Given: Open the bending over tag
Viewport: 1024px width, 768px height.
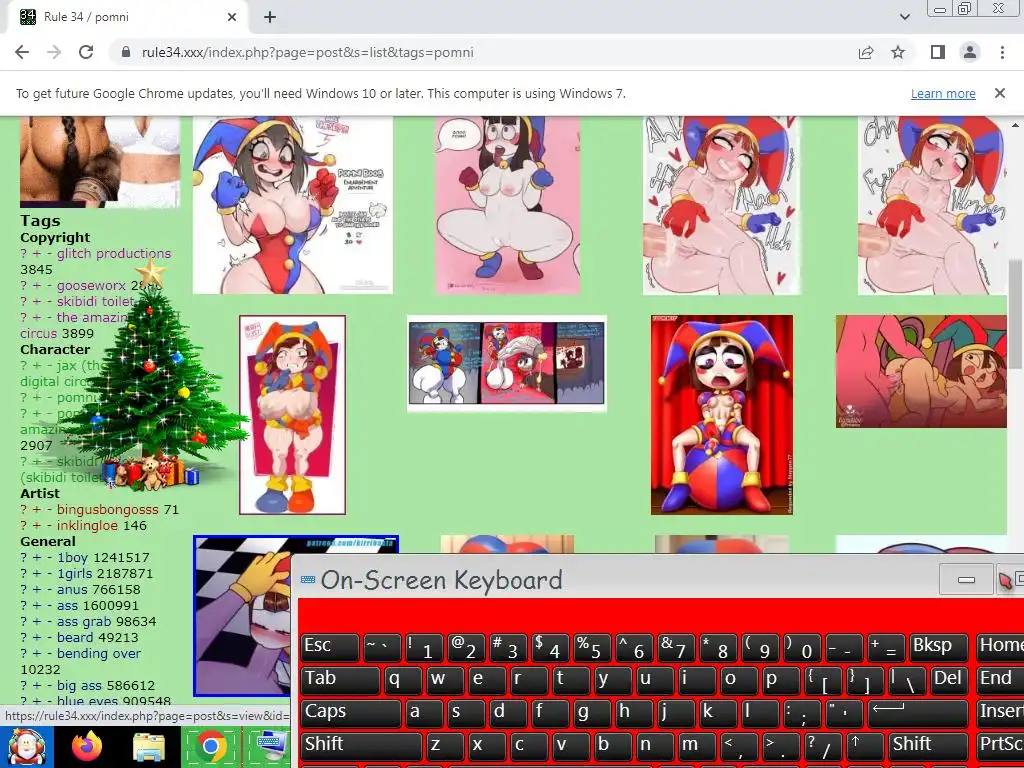Looking at the screenshot, I should tap(99, 654).
